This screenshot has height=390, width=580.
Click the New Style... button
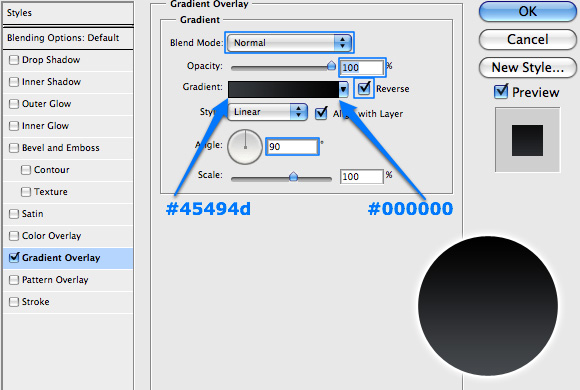click(527, 67)
